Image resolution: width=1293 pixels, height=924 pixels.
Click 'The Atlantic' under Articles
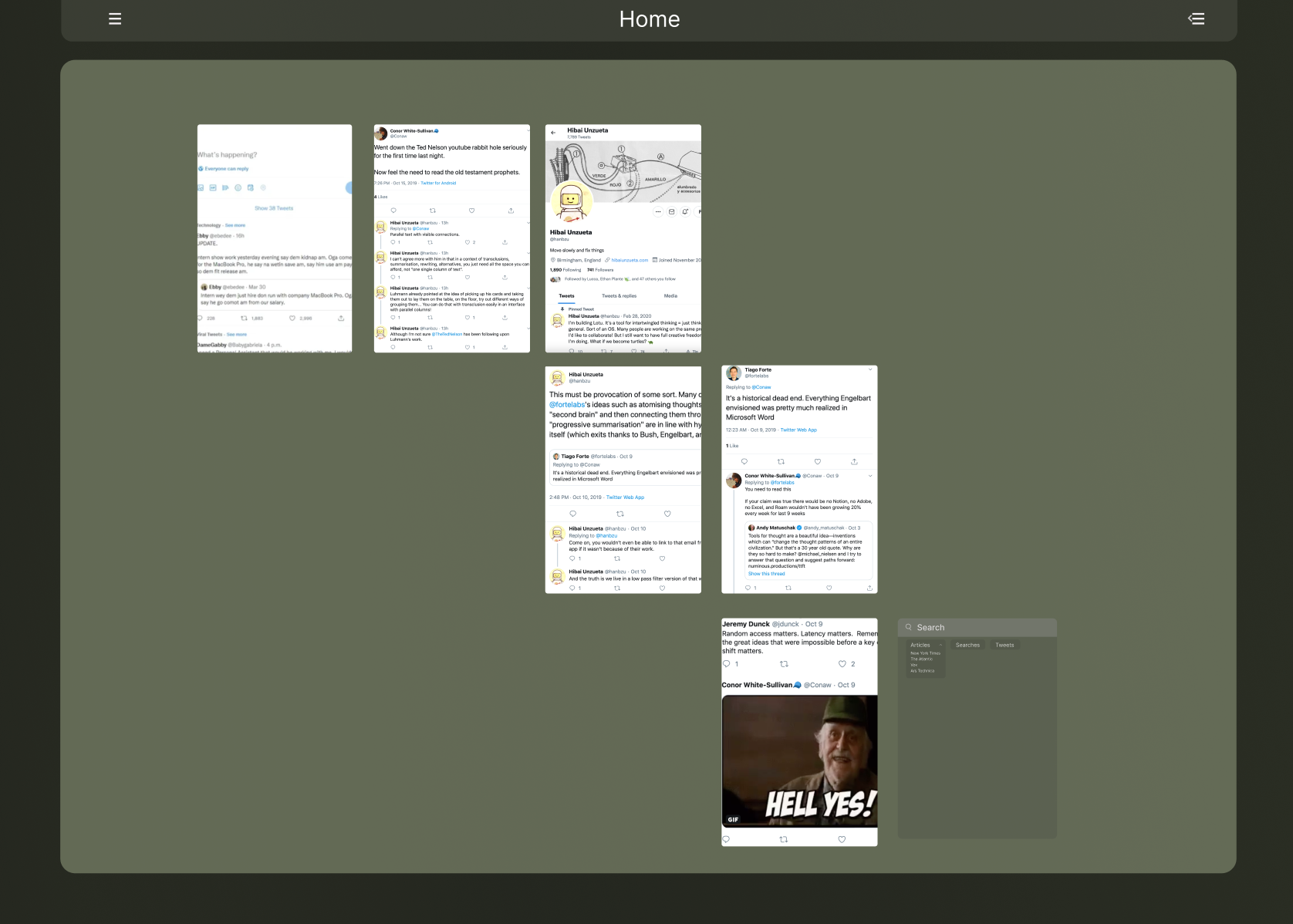[921, 659]
